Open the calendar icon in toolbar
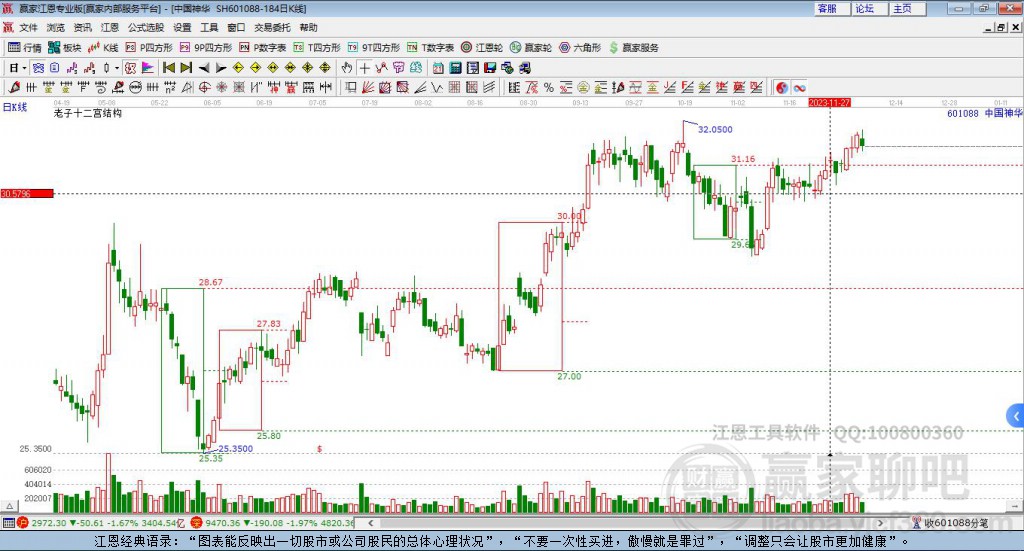1024x551 pixels. click(x=438, y=68)
